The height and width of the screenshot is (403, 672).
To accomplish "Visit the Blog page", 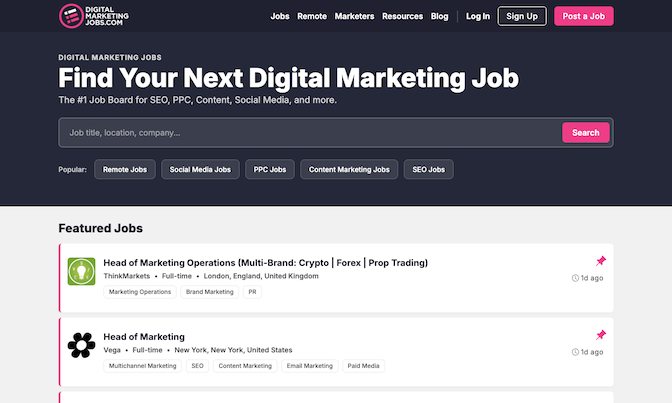I will (x=439, y=16).
